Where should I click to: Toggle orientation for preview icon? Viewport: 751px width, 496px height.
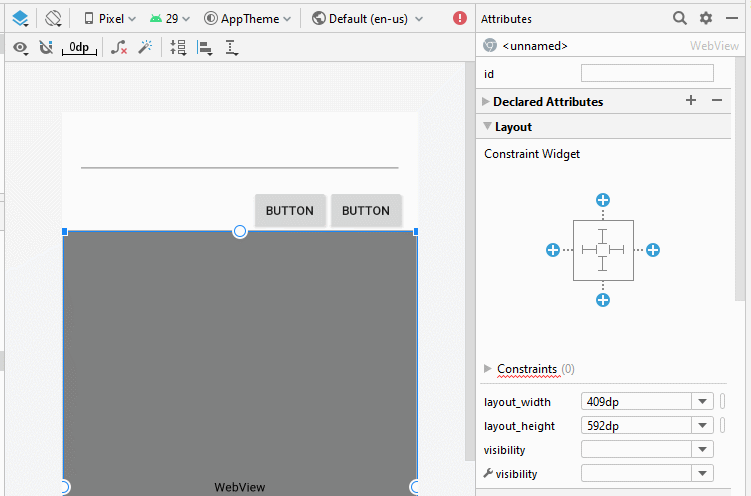pos(53,19)
